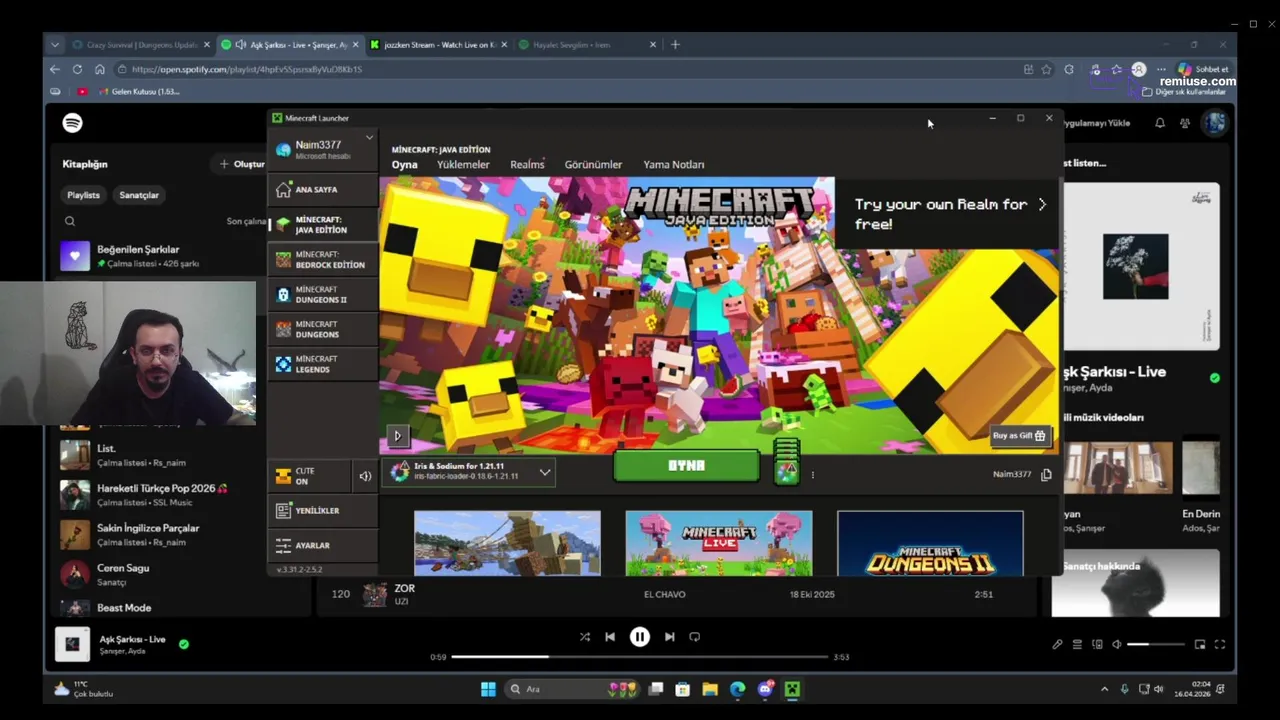Screen dimensions: 1280x720
Task: Switch to the Yüklemeler tab
Action: point(463,164)
